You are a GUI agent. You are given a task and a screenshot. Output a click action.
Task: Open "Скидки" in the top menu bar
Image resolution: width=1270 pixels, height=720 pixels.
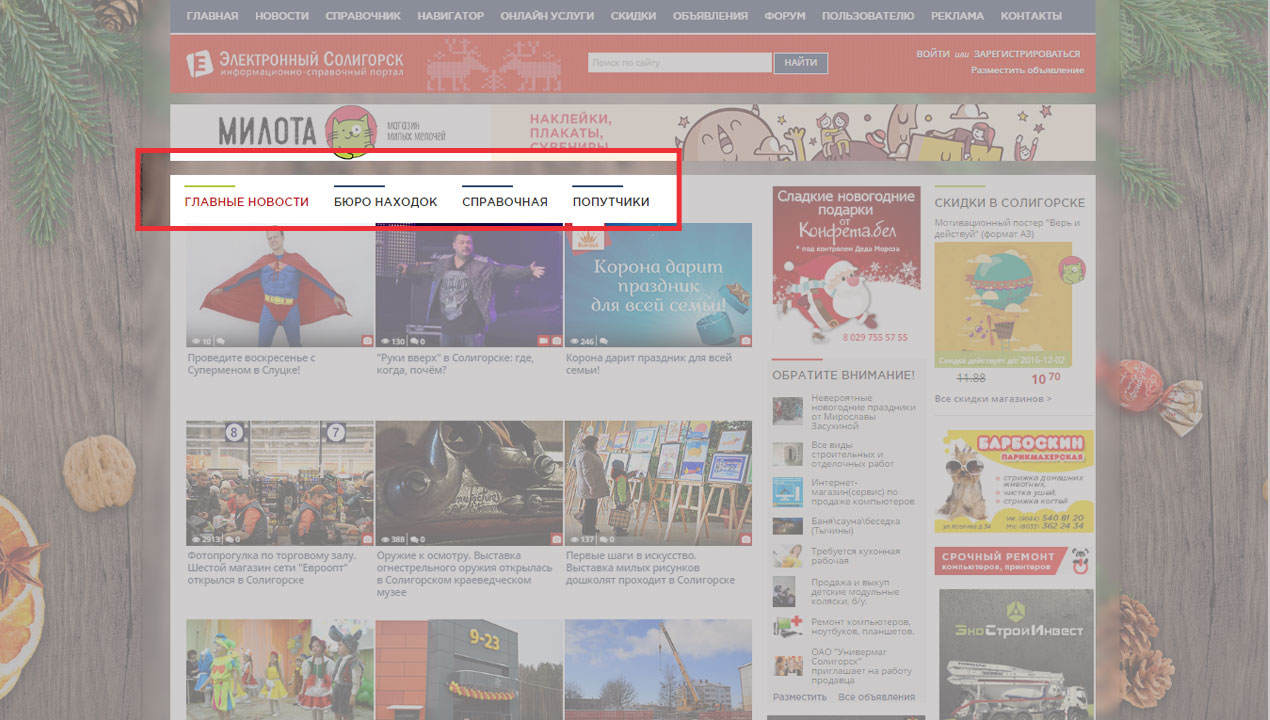632,16
